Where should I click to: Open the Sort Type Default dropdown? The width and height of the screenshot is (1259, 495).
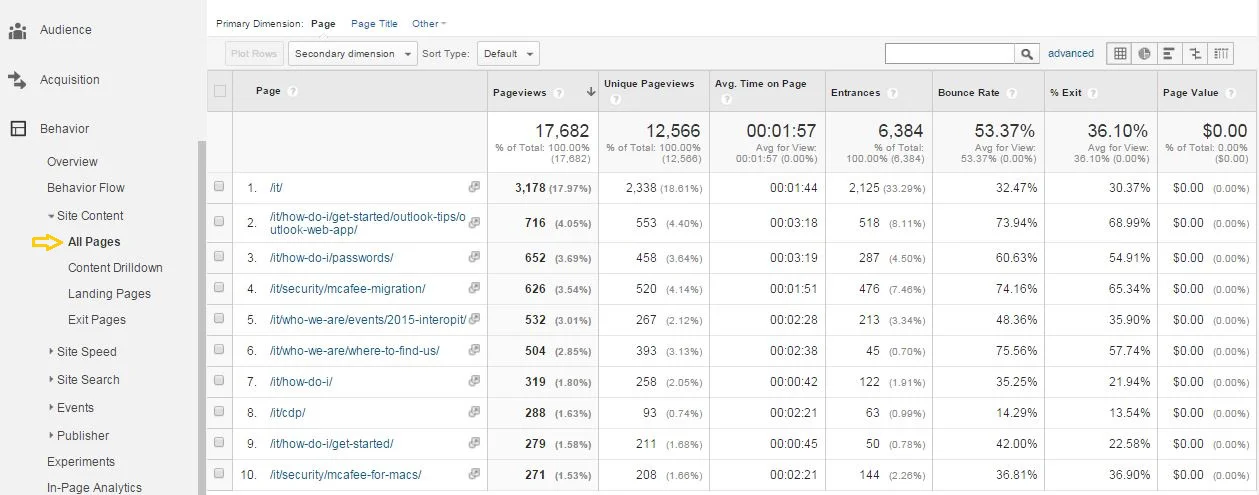coord(508,54)
